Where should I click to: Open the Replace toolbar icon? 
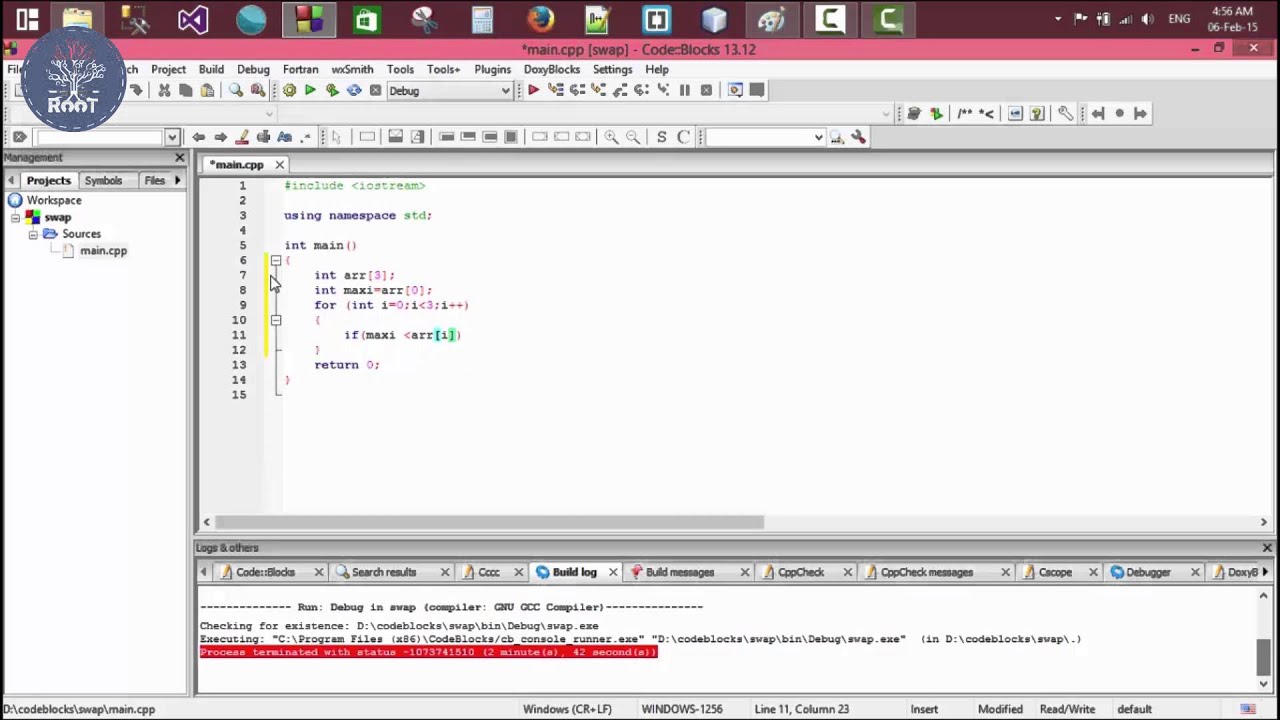258,90
